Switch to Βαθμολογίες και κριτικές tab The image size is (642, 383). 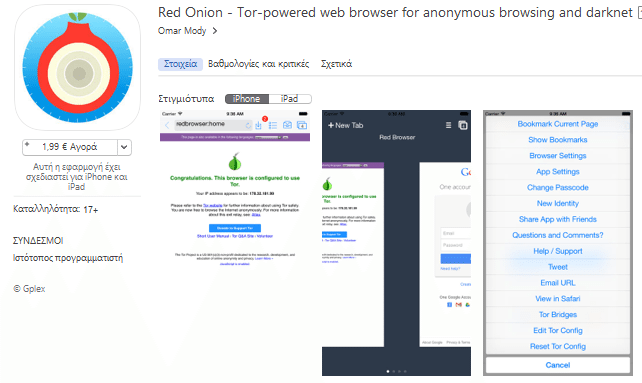click(x=258, y=64)
